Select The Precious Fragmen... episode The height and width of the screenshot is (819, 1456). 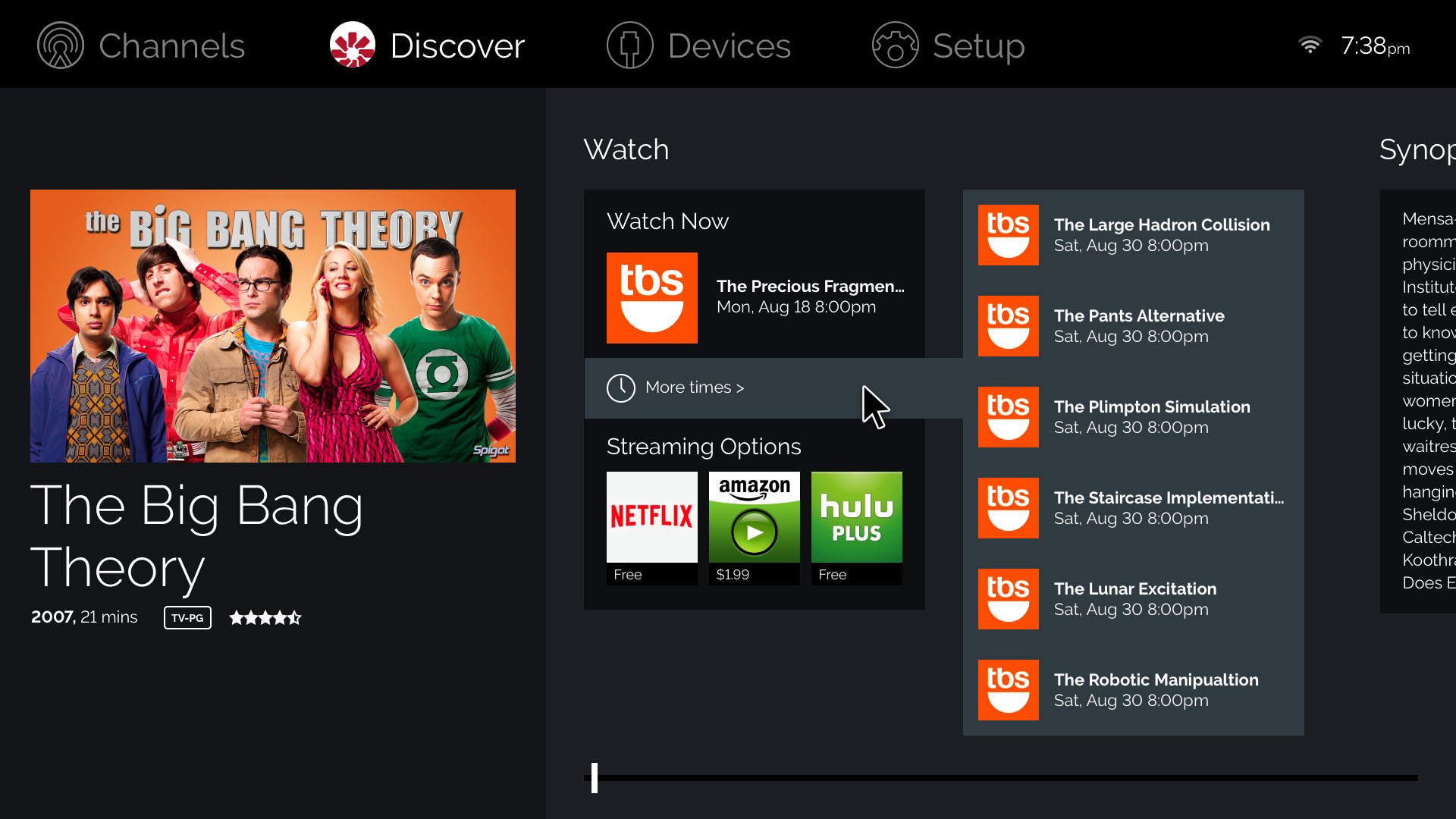(x=810, y=286)
